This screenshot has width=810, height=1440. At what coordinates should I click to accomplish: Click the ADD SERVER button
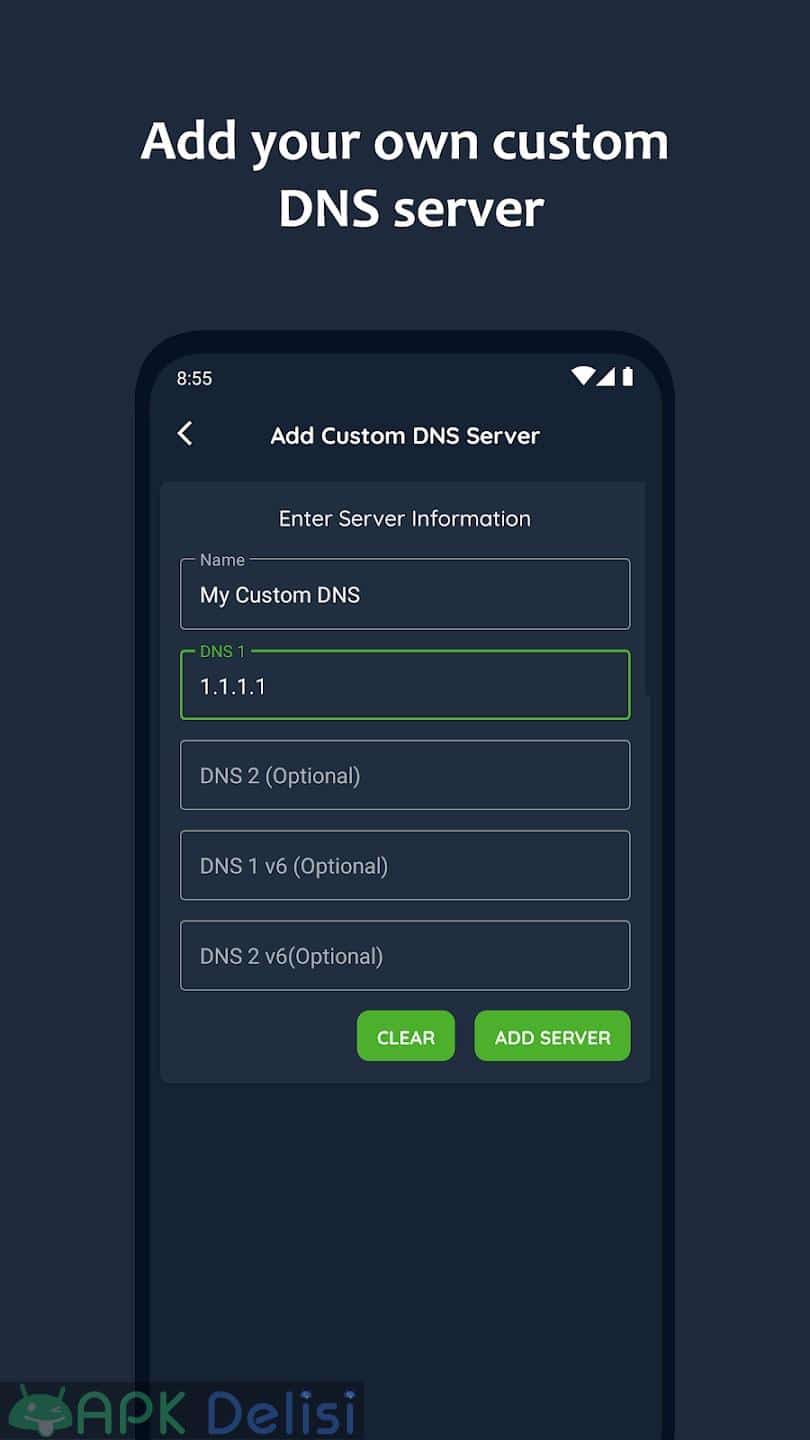point(552,1036)
